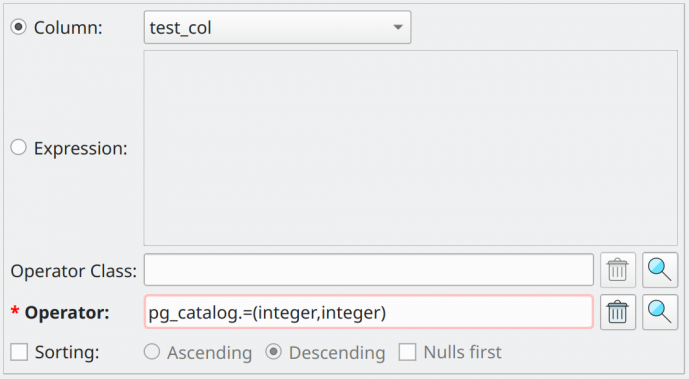Click the Column: label text
Image resolution: width=689 pixels, height=379 pixels.
click(68, 28)
